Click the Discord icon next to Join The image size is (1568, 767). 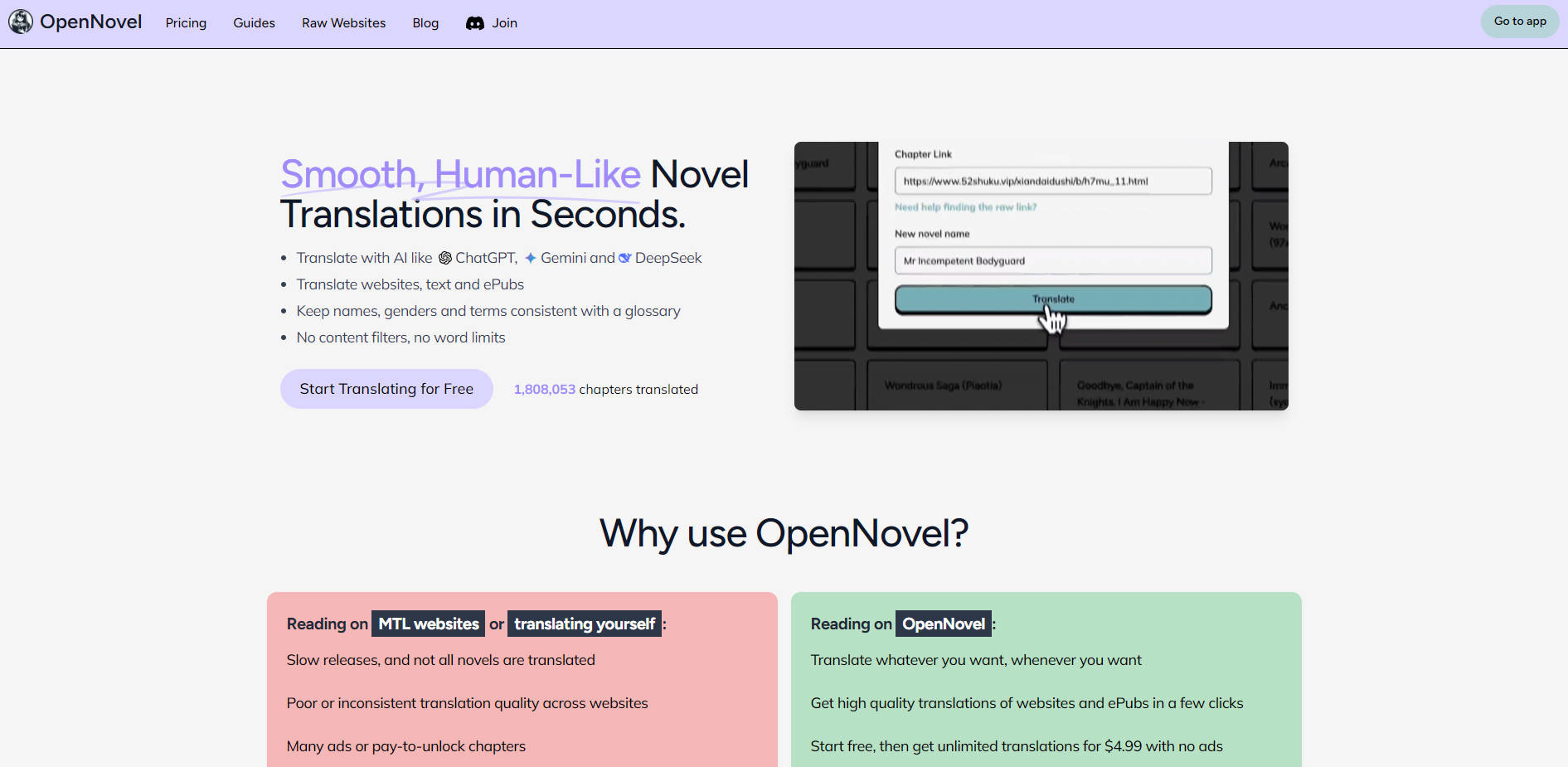pyautogui.click(x=473, y=23)
